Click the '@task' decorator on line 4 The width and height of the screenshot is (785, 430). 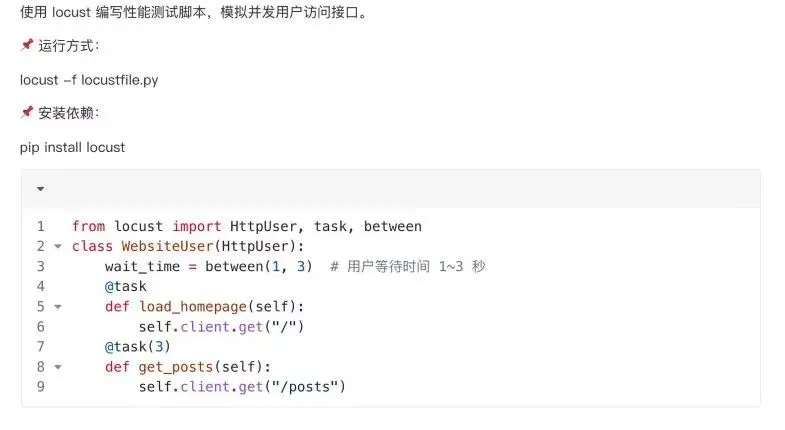click(x=125, y=287)
